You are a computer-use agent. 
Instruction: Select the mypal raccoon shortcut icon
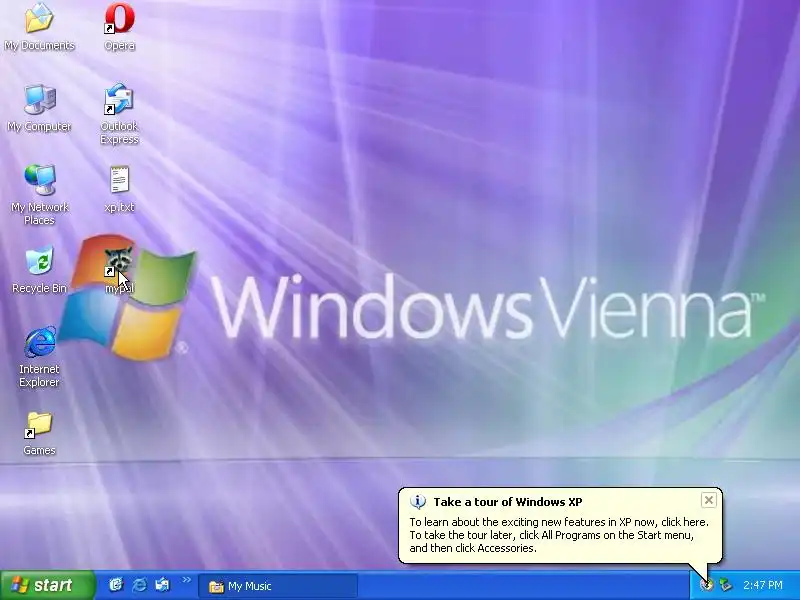pos(119,270)
